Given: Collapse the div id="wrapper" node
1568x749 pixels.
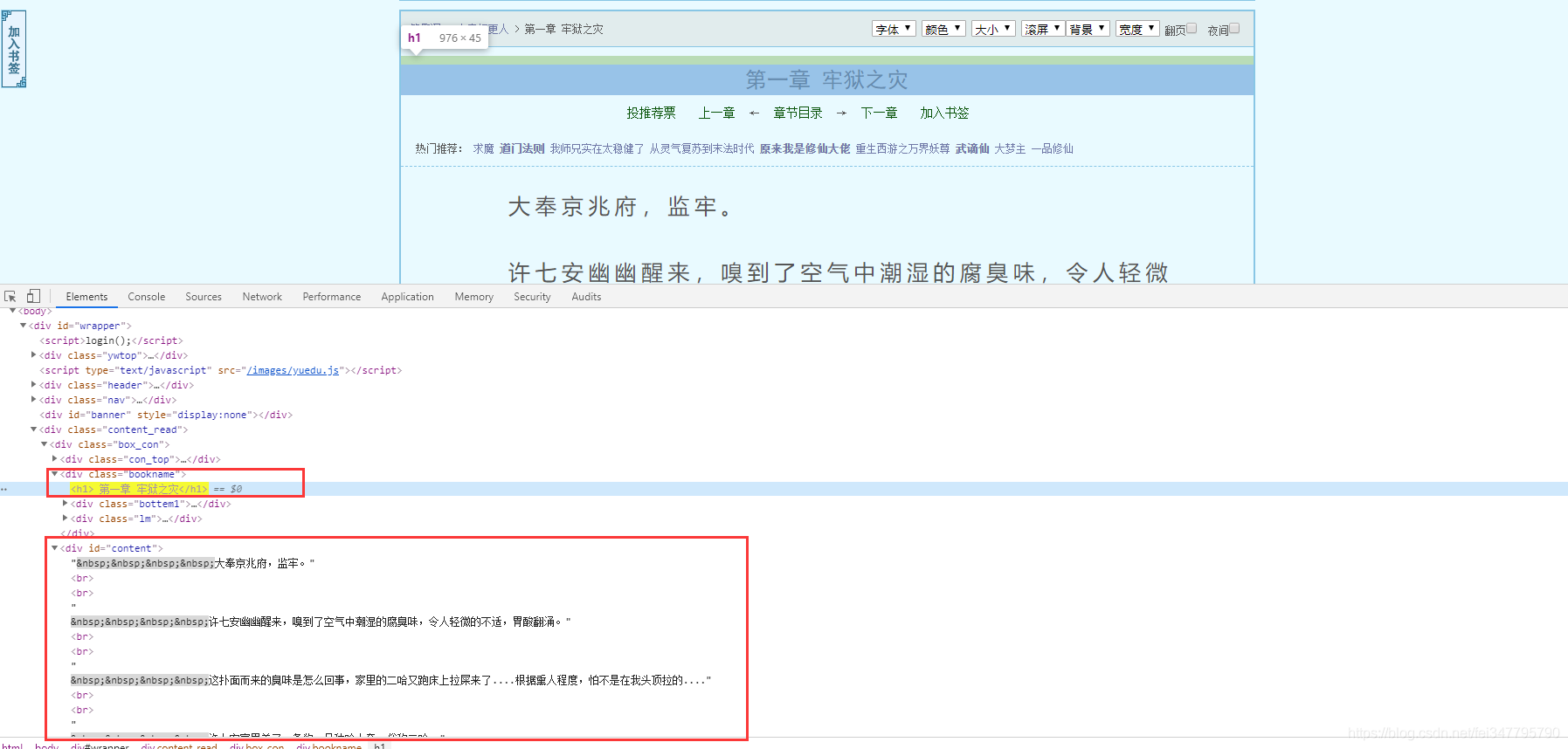Looking at the screenshot, I should tap(23, 326).
